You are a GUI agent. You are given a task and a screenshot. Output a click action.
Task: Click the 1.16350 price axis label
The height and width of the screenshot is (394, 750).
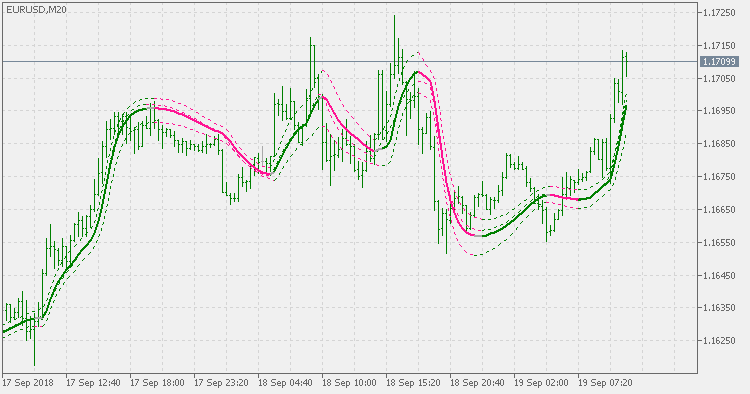tap(719, 307)
